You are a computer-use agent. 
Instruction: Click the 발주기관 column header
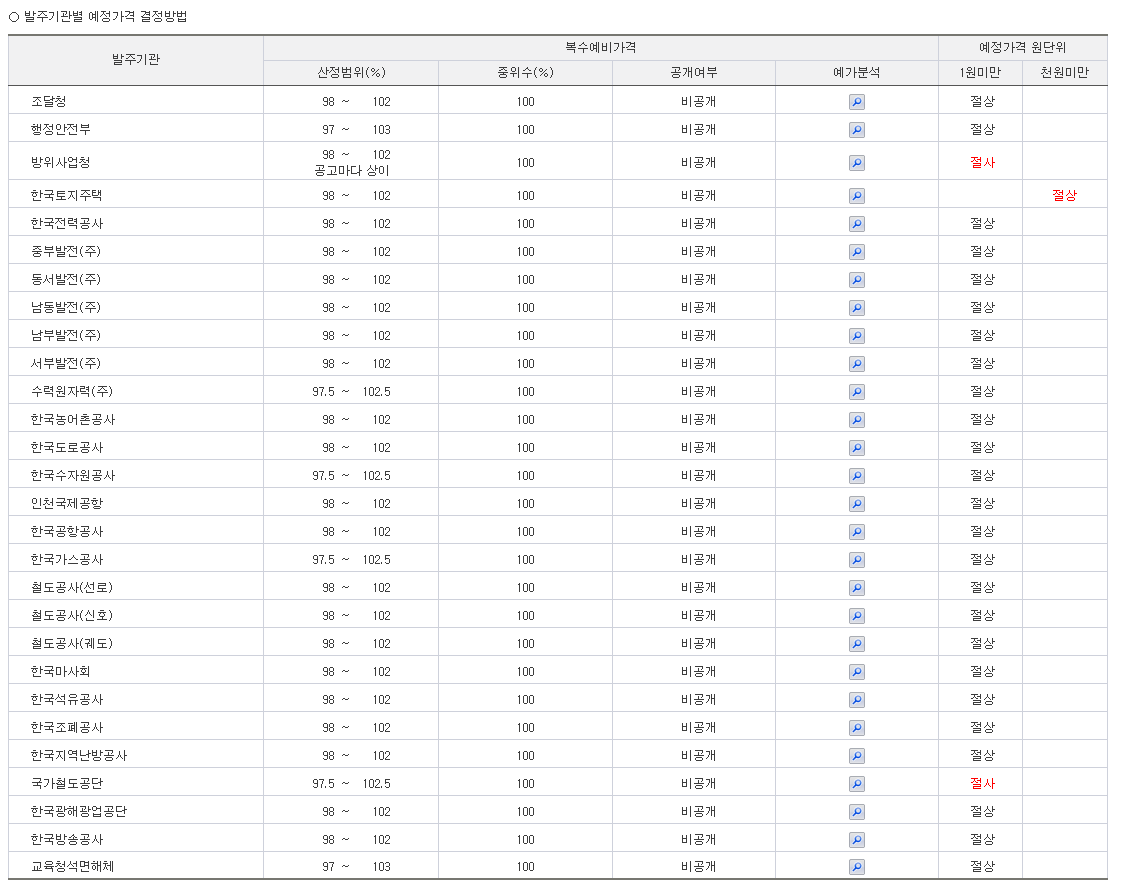(136, 59)
